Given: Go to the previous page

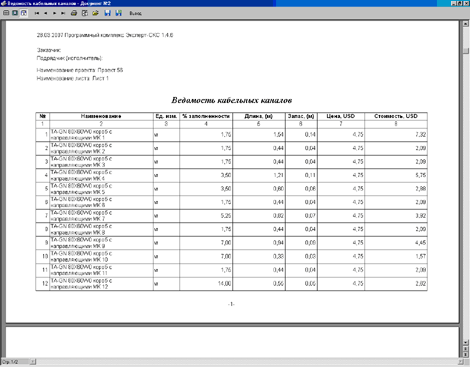Looking at the screenshot, I should point(46,13).
